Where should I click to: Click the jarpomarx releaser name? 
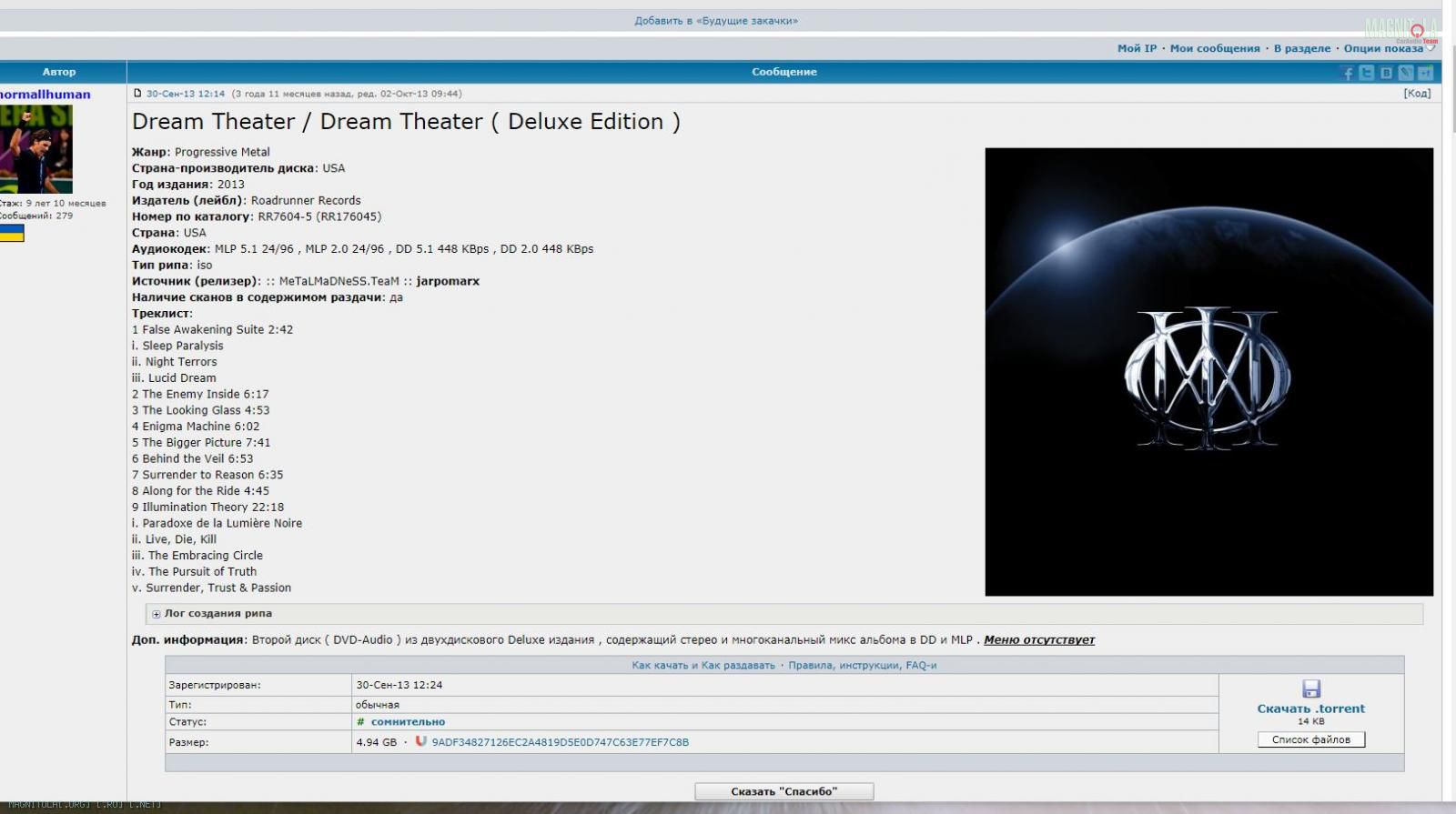448,281
